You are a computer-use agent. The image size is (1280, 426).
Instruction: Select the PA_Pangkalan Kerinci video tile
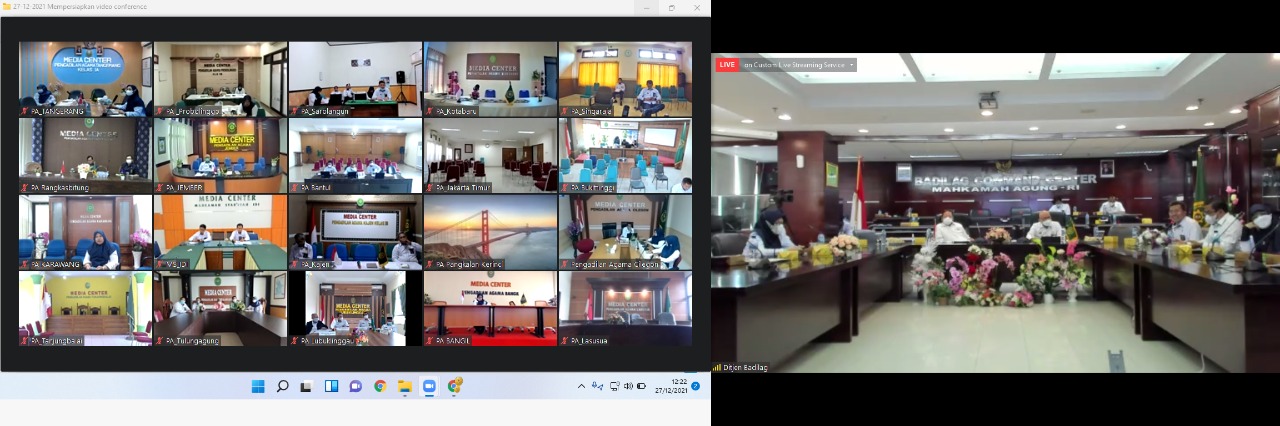click(x=490, y=232)
